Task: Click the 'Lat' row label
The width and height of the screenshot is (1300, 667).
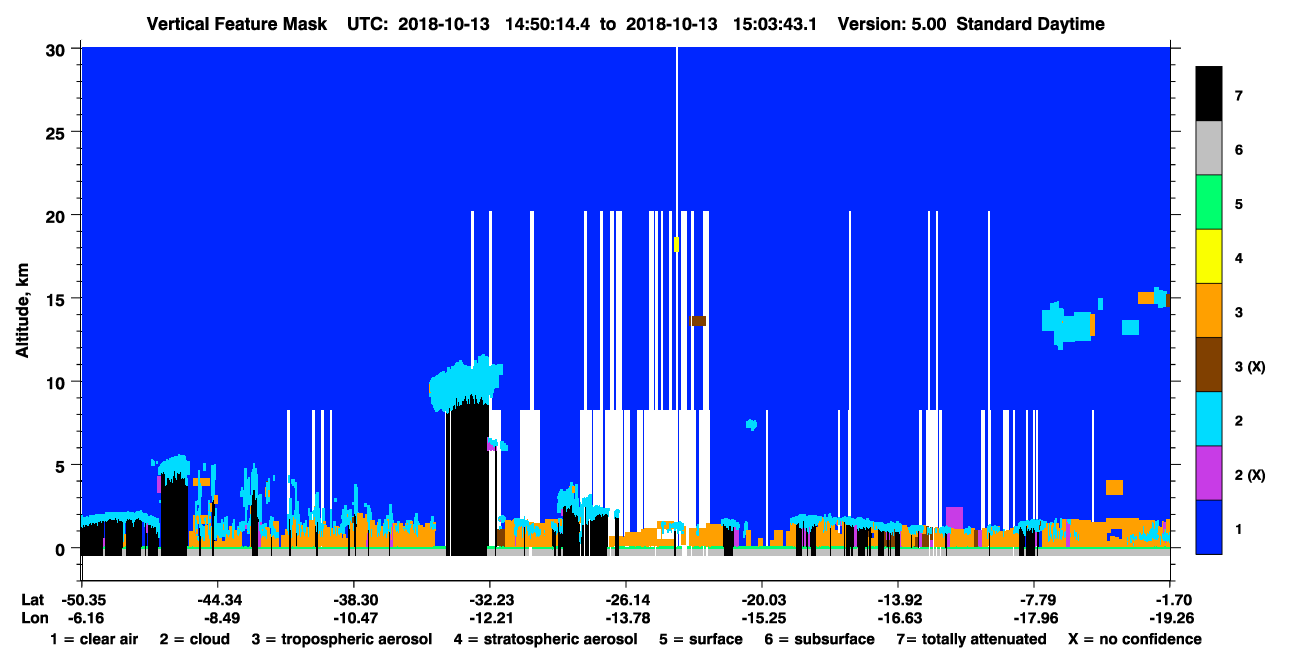Action: [x=32, y=599]
